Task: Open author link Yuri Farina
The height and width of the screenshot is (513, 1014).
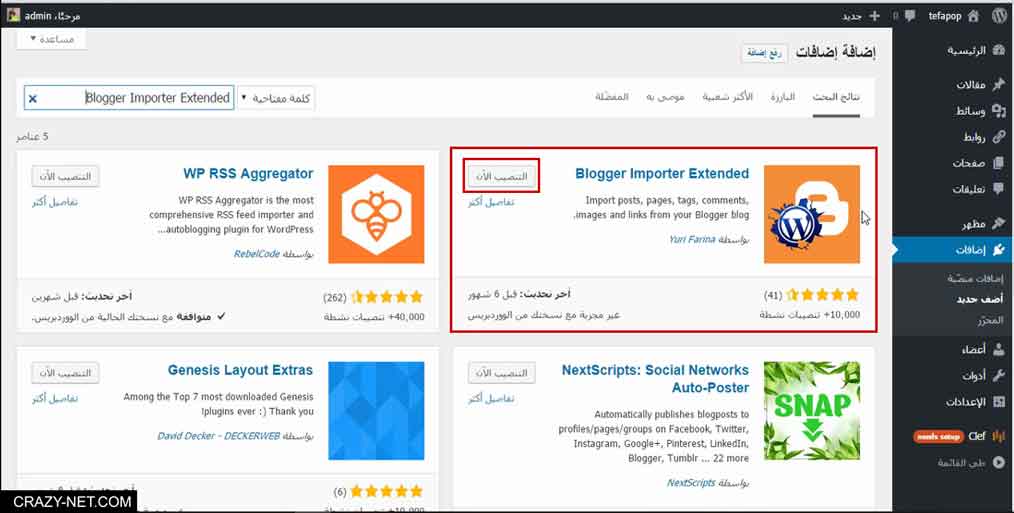Action: click(x=692, y=239)
